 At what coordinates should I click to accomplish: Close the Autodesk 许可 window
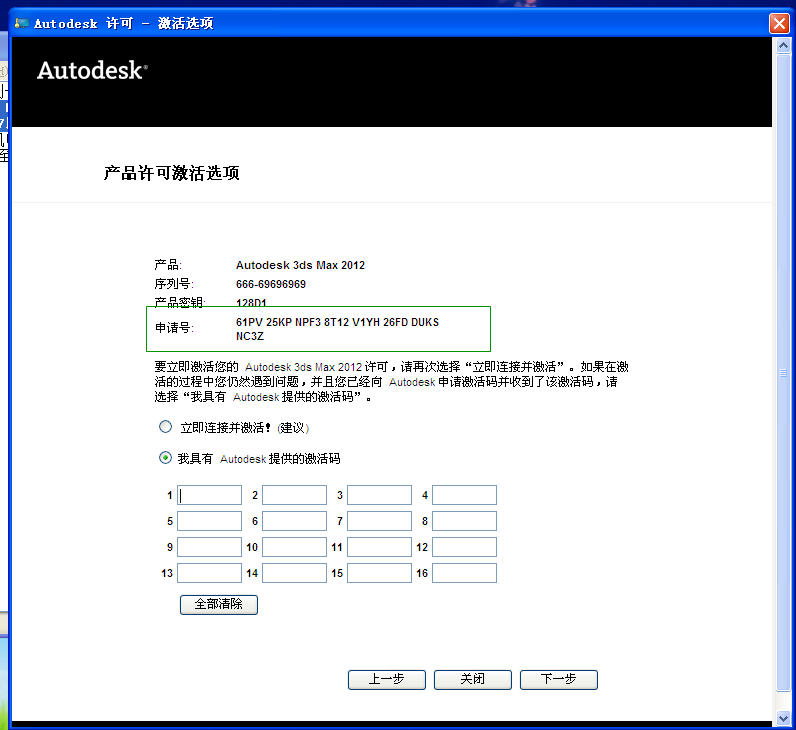click(x=779, y=23)
